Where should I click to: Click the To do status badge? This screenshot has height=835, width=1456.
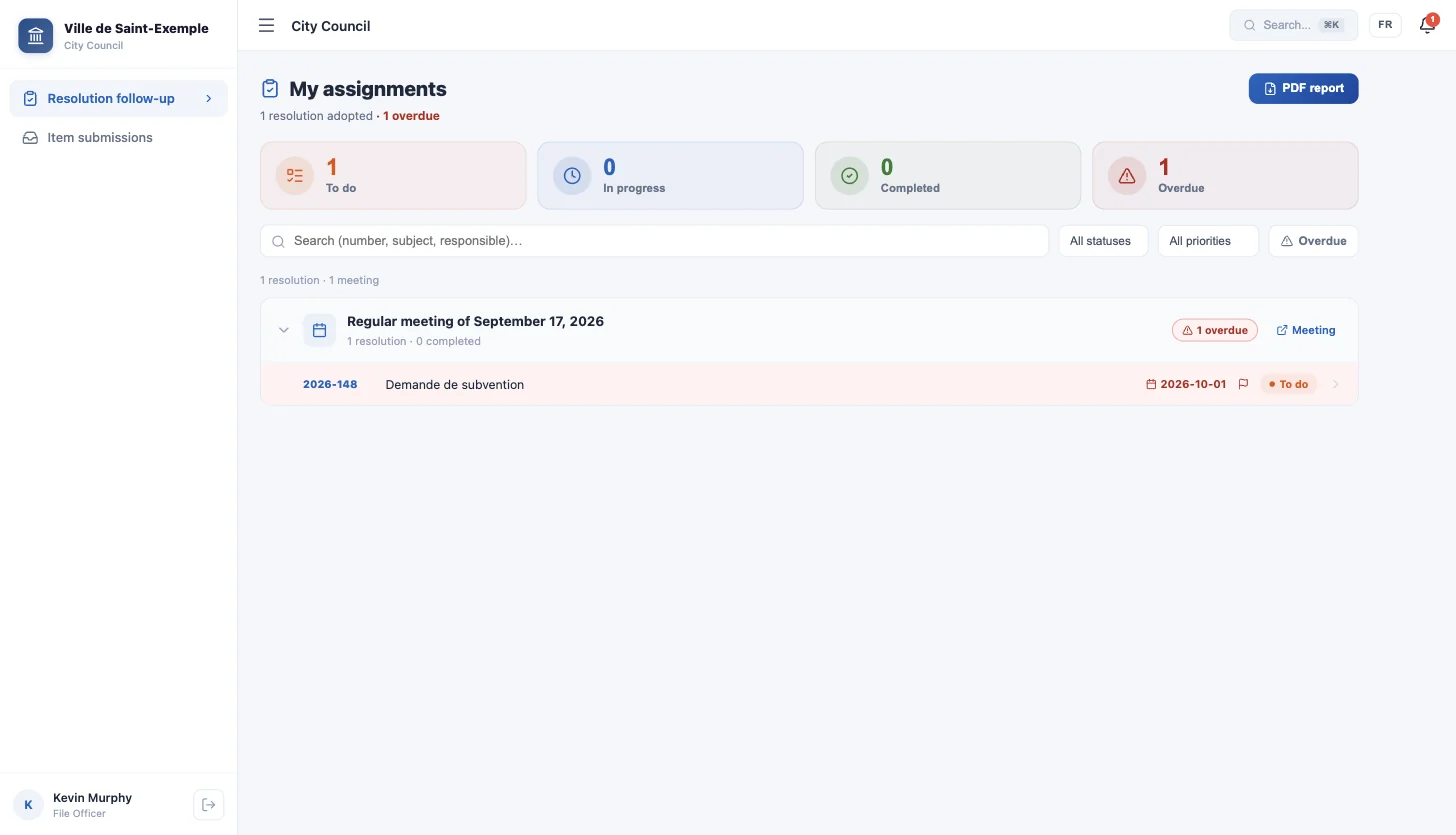coord(1288,384)
